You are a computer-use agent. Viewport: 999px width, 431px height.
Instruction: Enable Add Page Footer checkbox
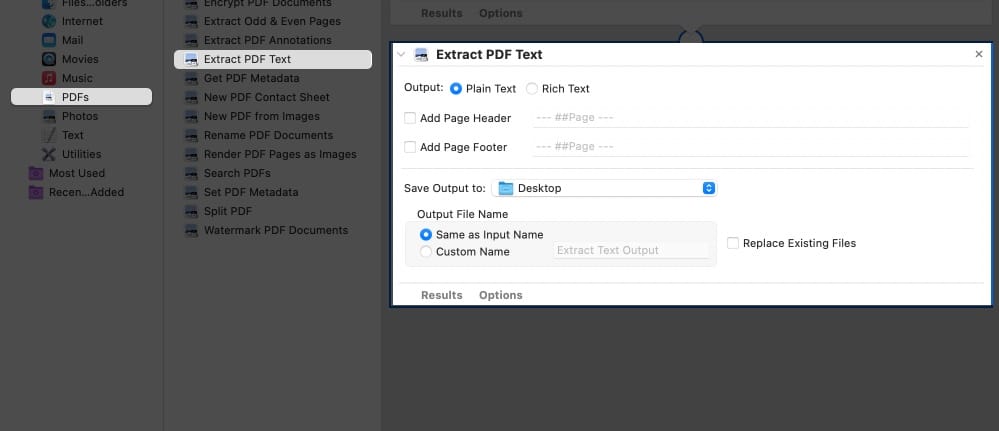[x=410, y=147]
